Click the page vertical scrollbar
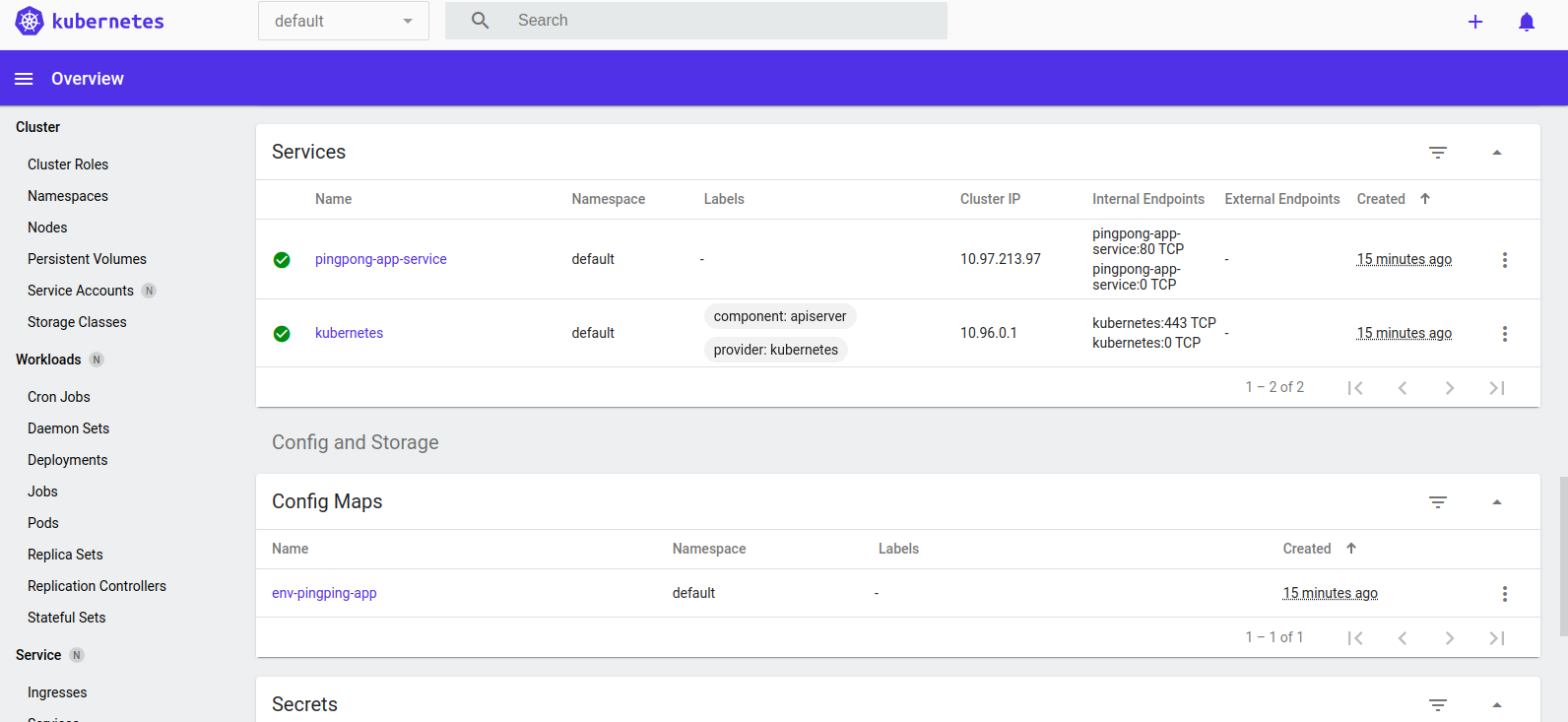This screenshot has height=722, width=1568. pos(1563,557)
